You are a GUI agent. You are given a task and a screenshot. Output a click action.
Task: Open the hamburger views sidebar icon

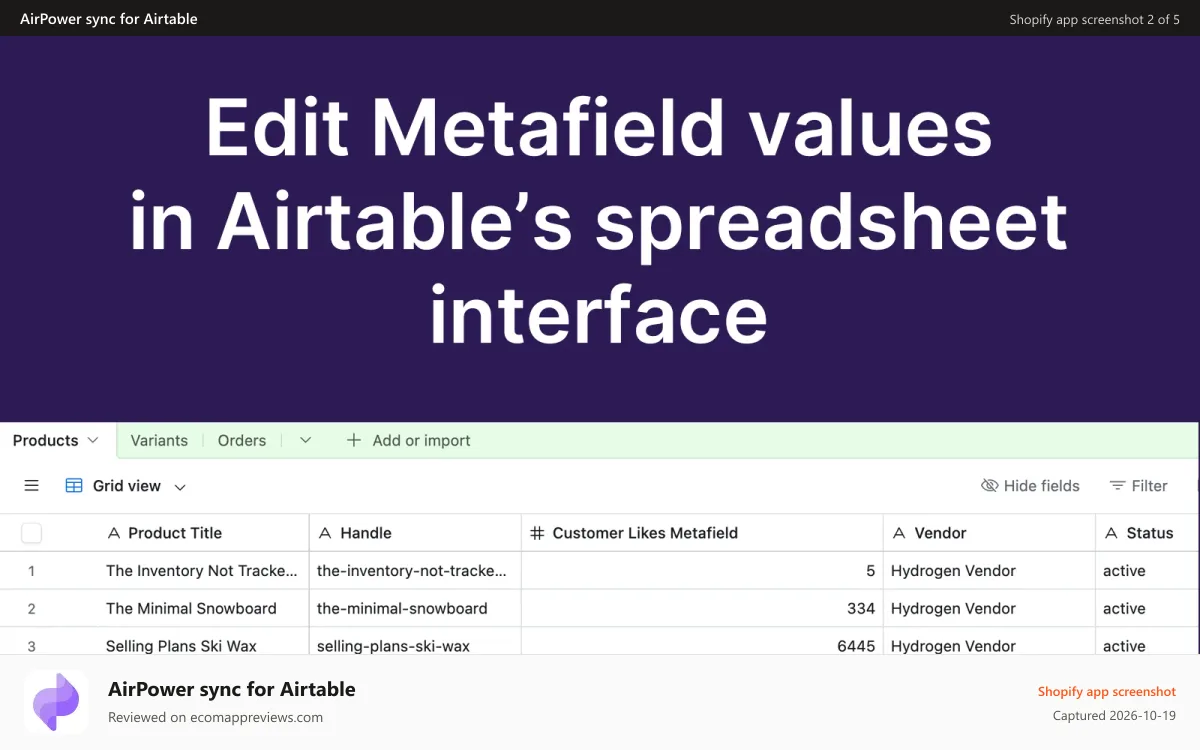pyautogui.click(x=32, y=486)
